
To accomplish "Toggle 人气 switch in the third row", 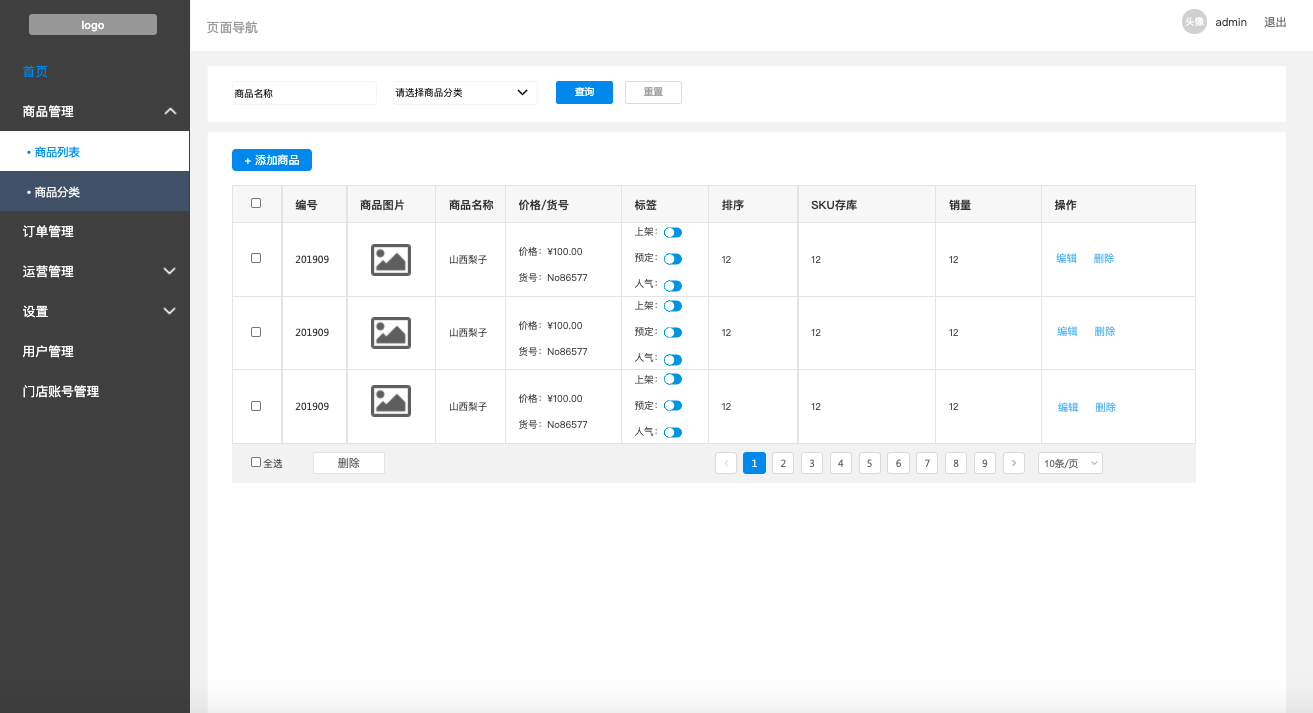I will tap(673, 432).
